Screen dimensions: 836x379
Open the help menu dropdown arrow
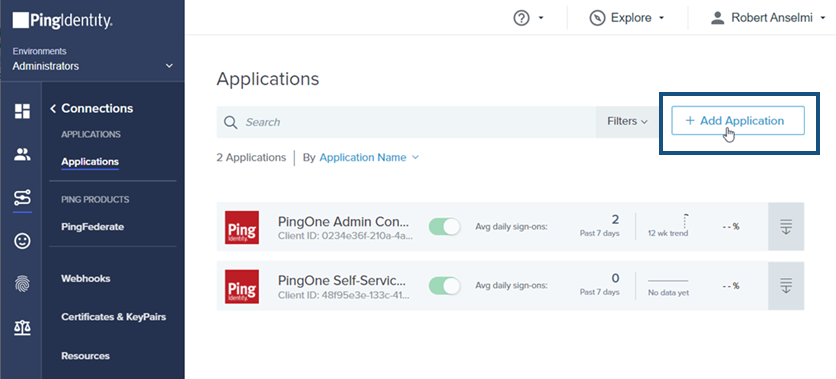pos(541,18)
